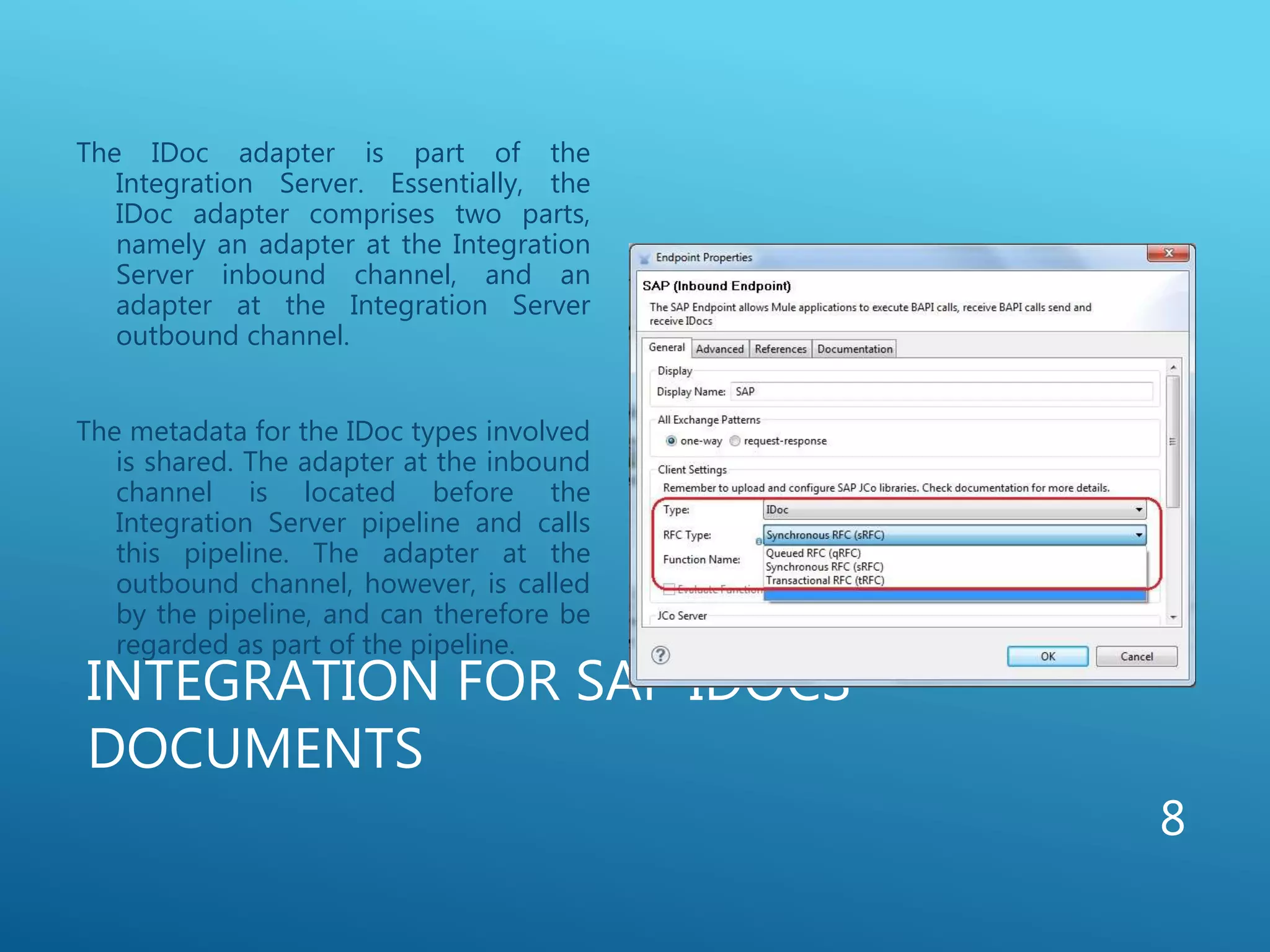Screen dimensions: 1270x952
Task: Click the scrollbar up arrow
Action: [x=1173, y=368]
